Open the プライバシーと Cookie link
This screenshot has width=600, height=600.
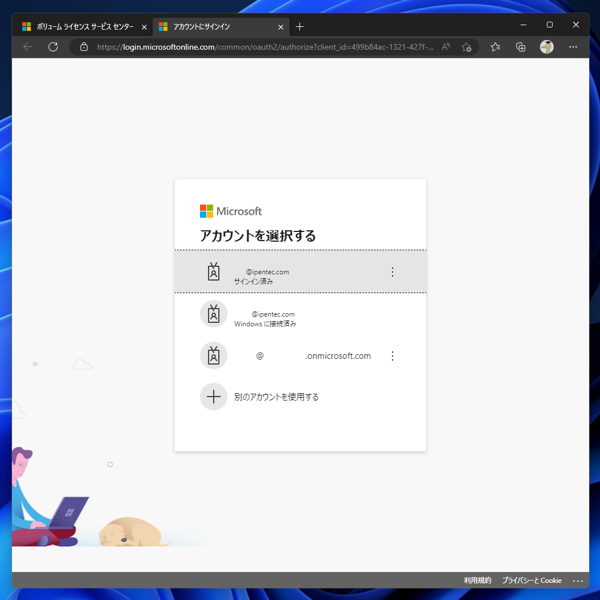point(532,580)
